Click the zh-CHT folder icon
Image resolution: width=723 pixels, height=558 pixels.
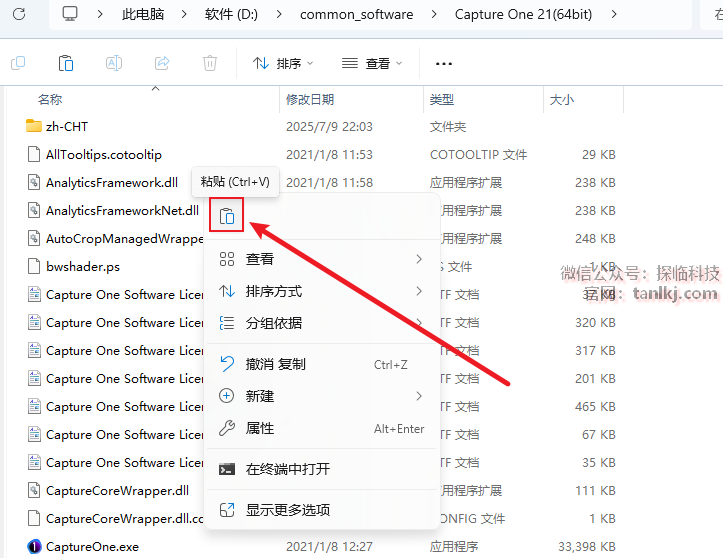pyautogui.click(x=34, y=126)
